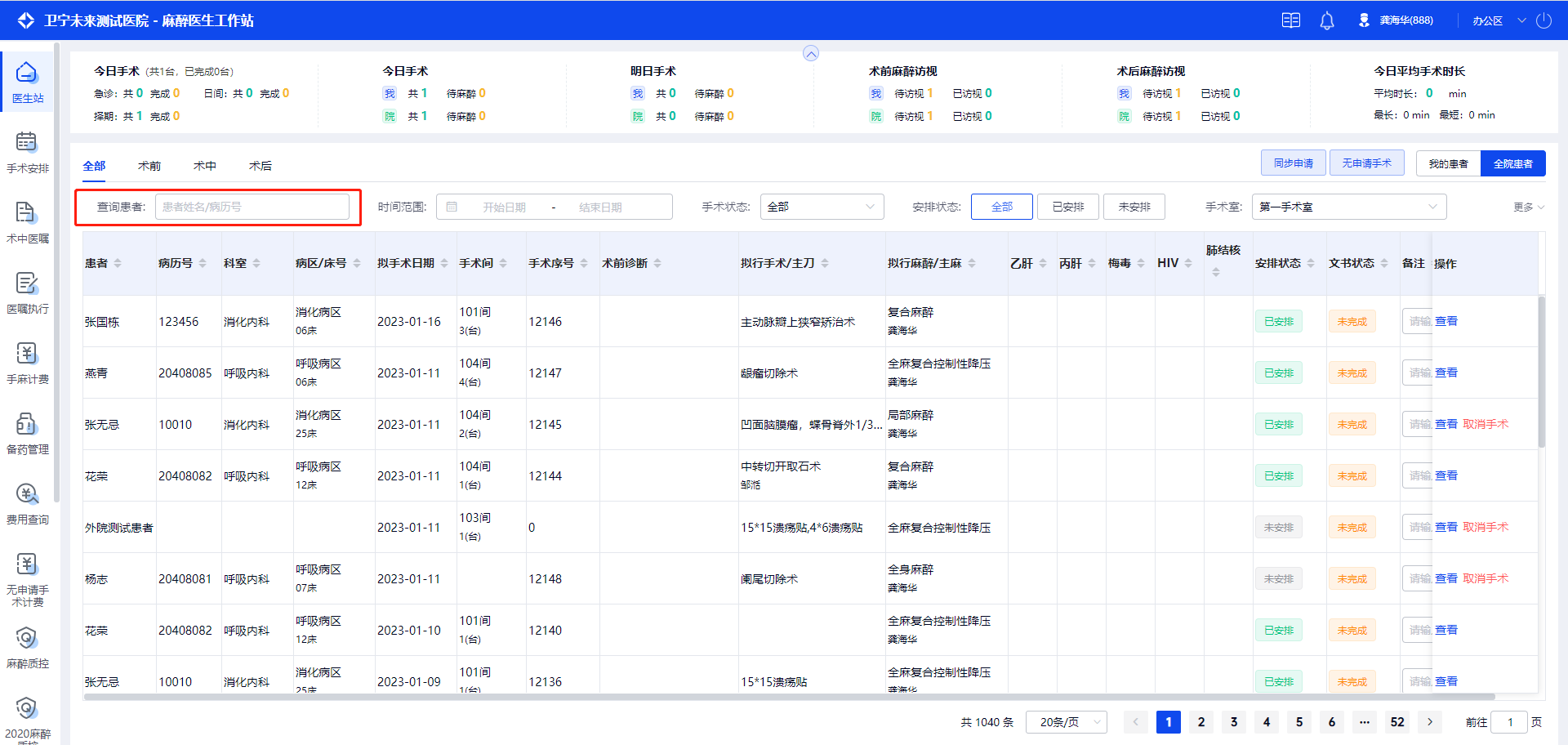The width and height of the screenshot is (1568, 745).
Task: Open the 办公区 dropdown
Action: tap(1499, 20)
